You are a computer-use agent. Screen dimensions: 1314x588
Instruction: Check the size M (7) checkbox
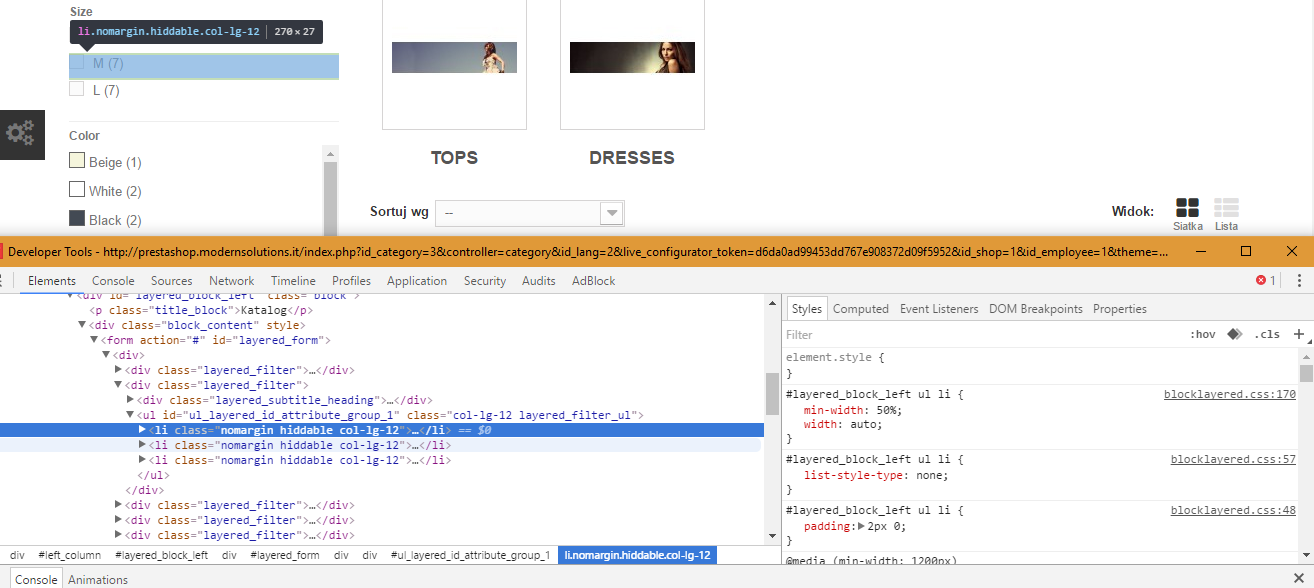pos(76,62)
